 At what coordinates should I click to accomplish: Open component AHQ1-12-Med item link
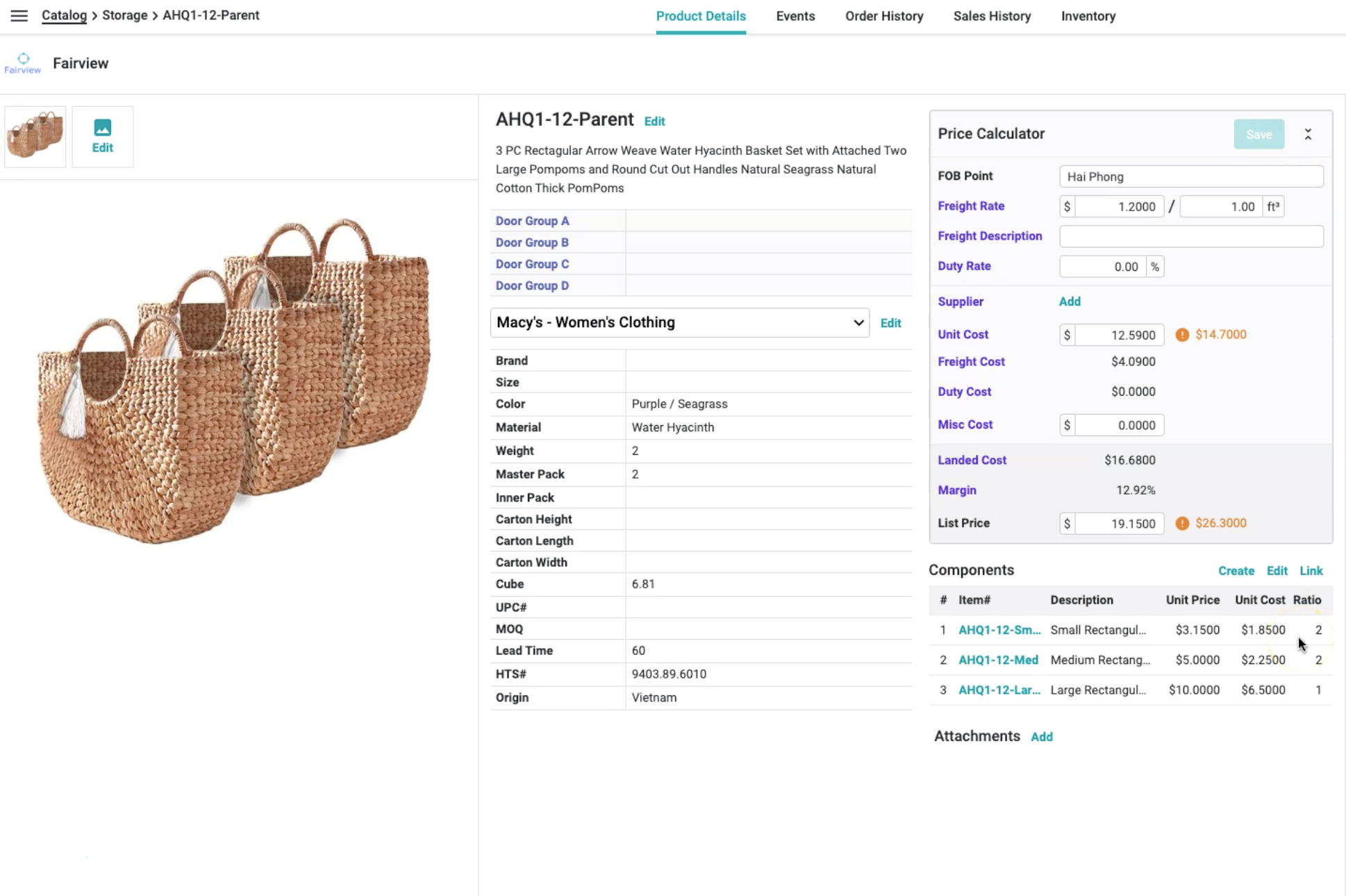998,660
